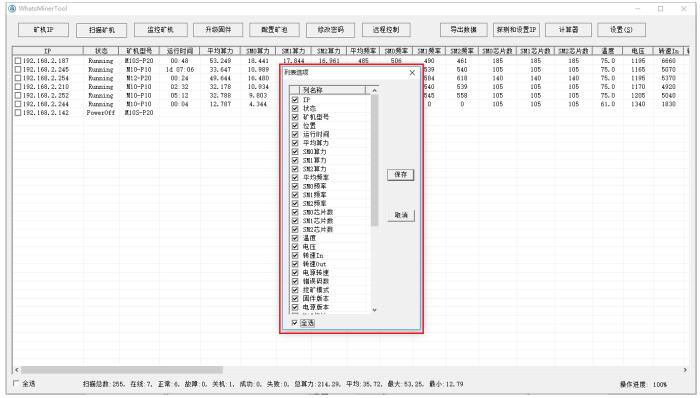Click the dialog list scroll-down arrow
The width and height of the screenshot is (700, 398).
click(375, 310)
